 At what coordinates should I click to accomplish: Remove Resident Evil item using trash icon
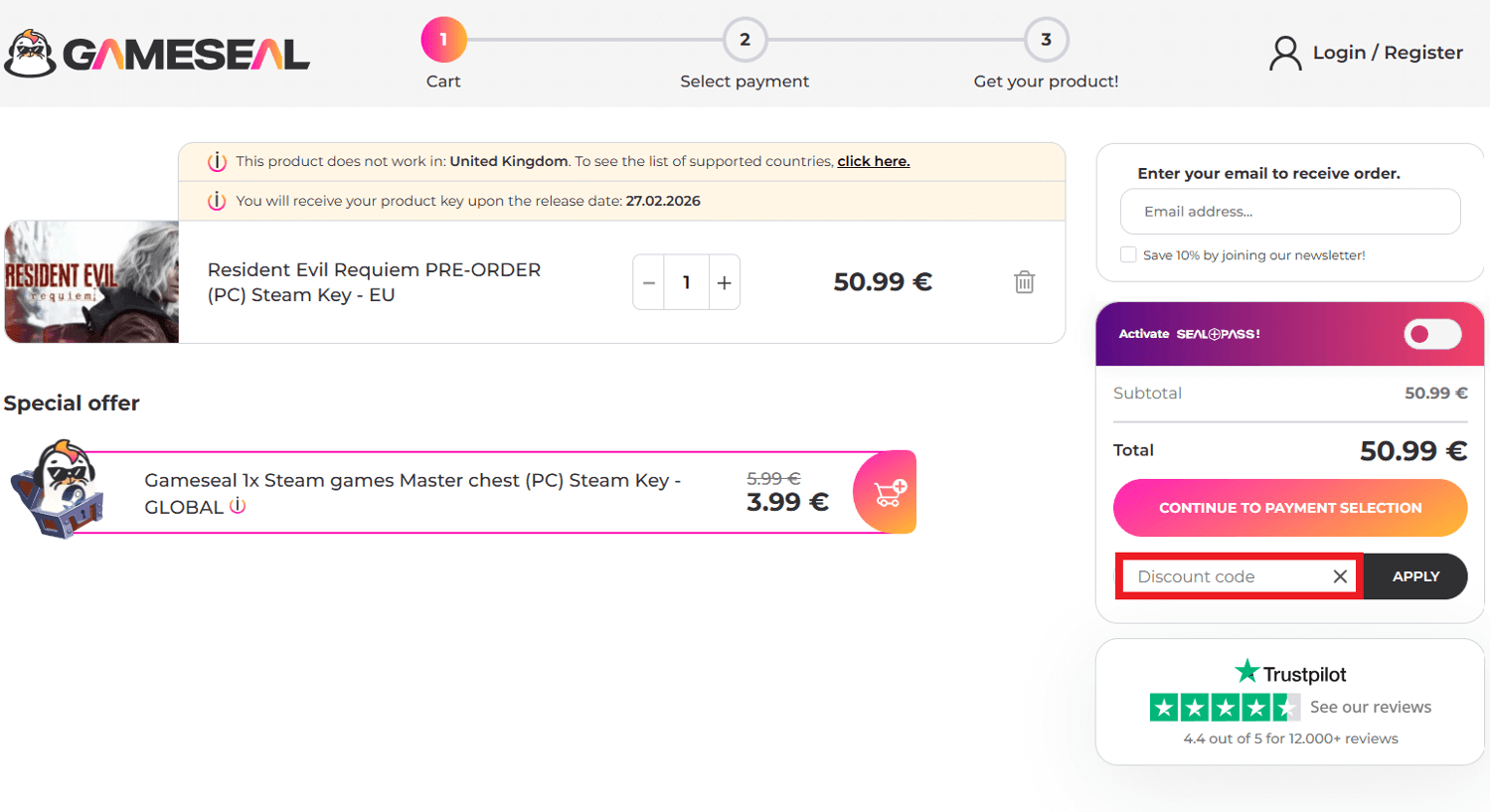point(1024,281)
